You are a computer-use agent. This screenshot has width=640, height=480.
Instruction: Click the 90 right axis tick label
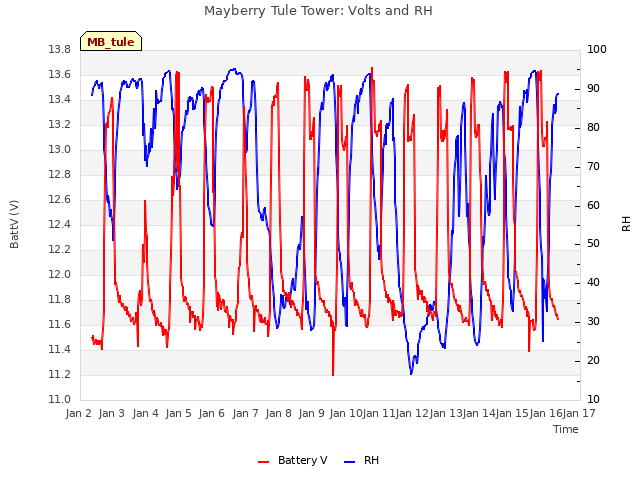pos(593,89)
